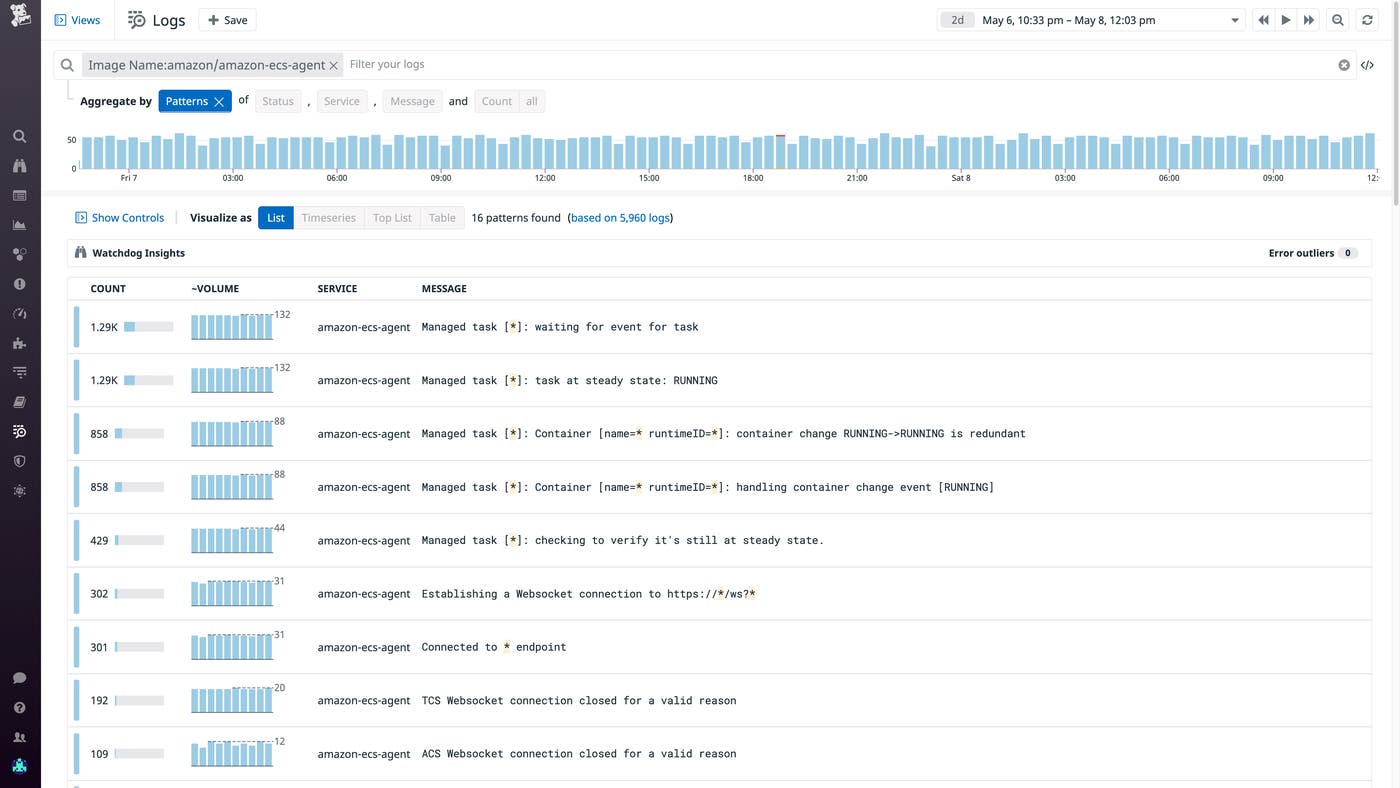Open the Notebooks icon in the left sidebar
Viewport: 1400px width, 788px height.
[19, 401]
